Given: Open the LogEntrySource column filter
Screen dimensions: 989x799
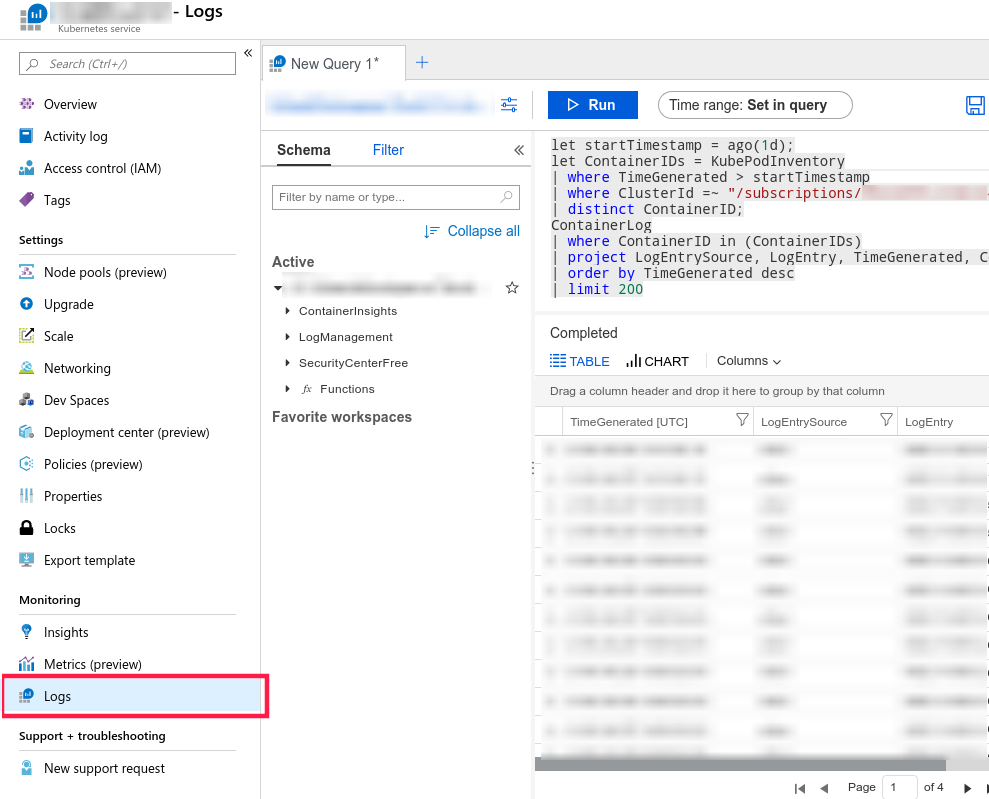Looking at the screenshot, I should point(884,421).
